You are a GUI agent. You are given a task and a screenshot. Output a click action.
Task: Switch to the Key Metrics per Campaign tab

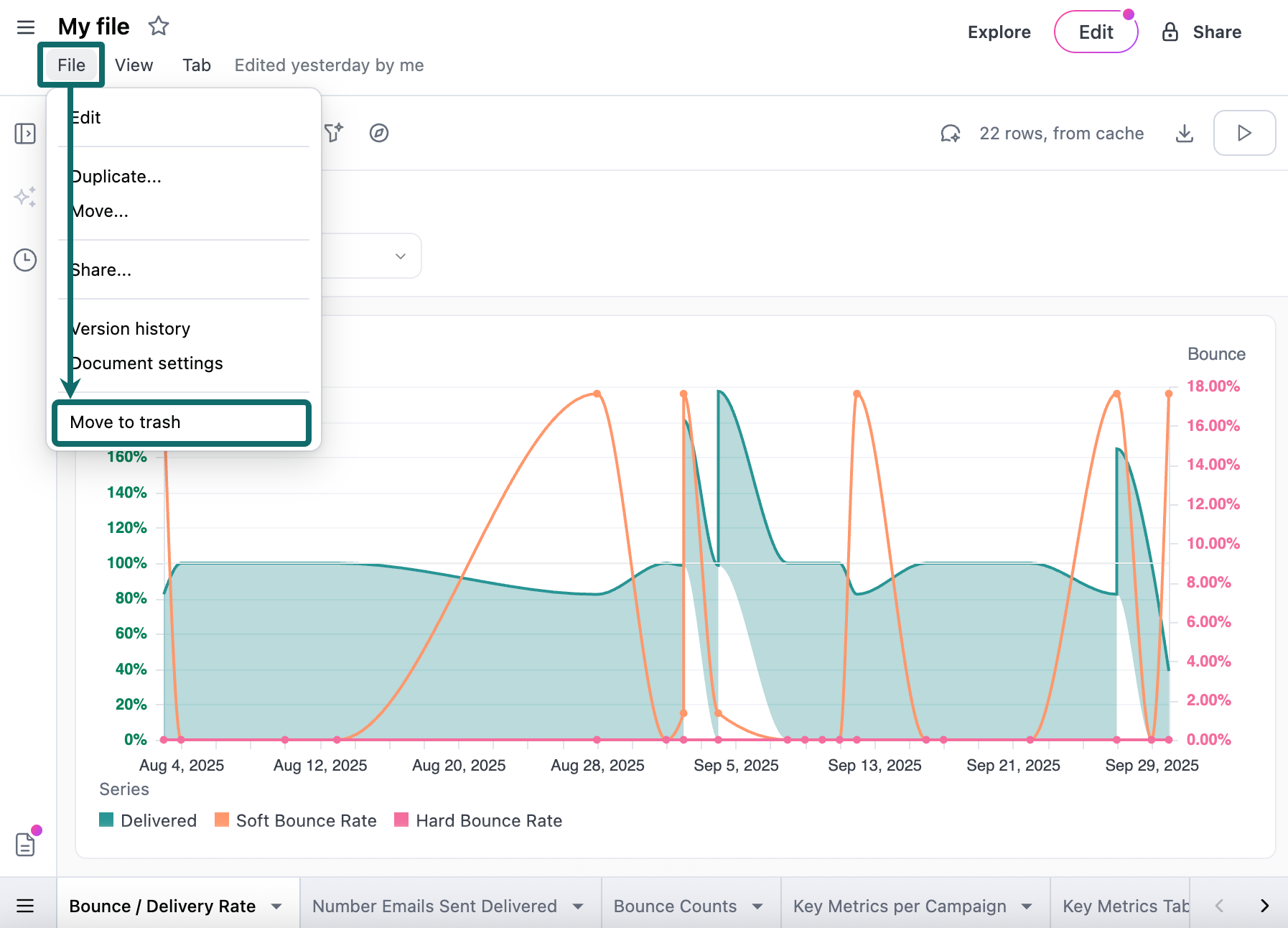[899, 906]
